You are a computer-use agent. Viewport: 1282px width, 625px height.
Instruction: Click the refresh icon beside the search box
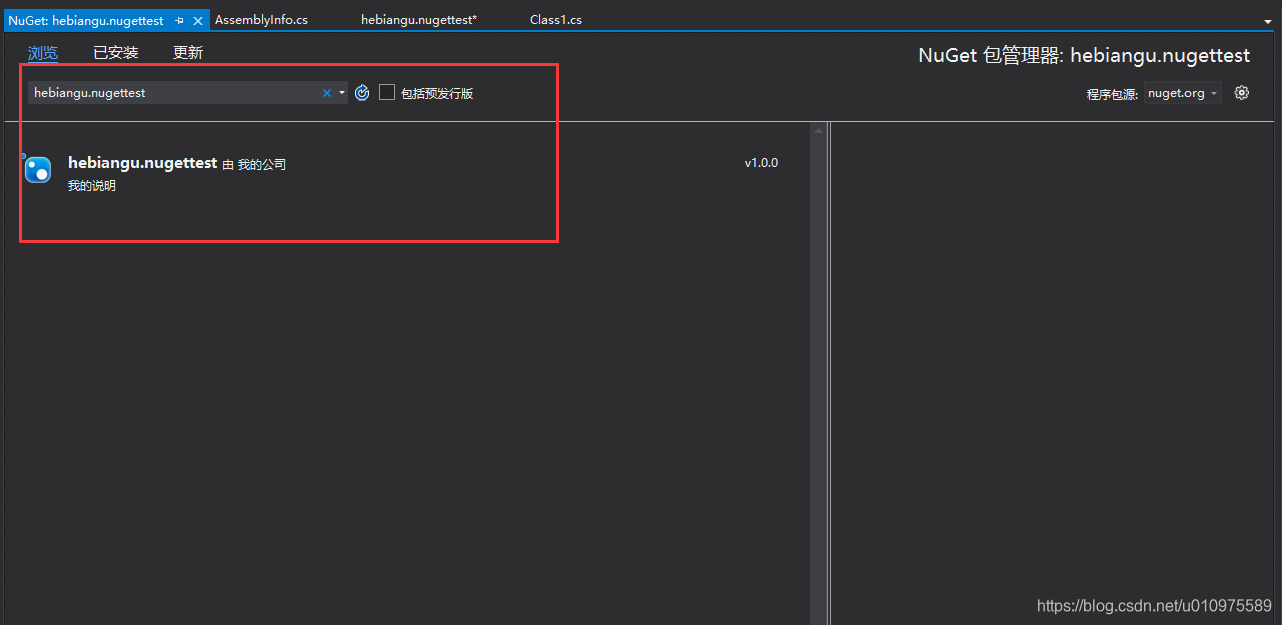362,93
